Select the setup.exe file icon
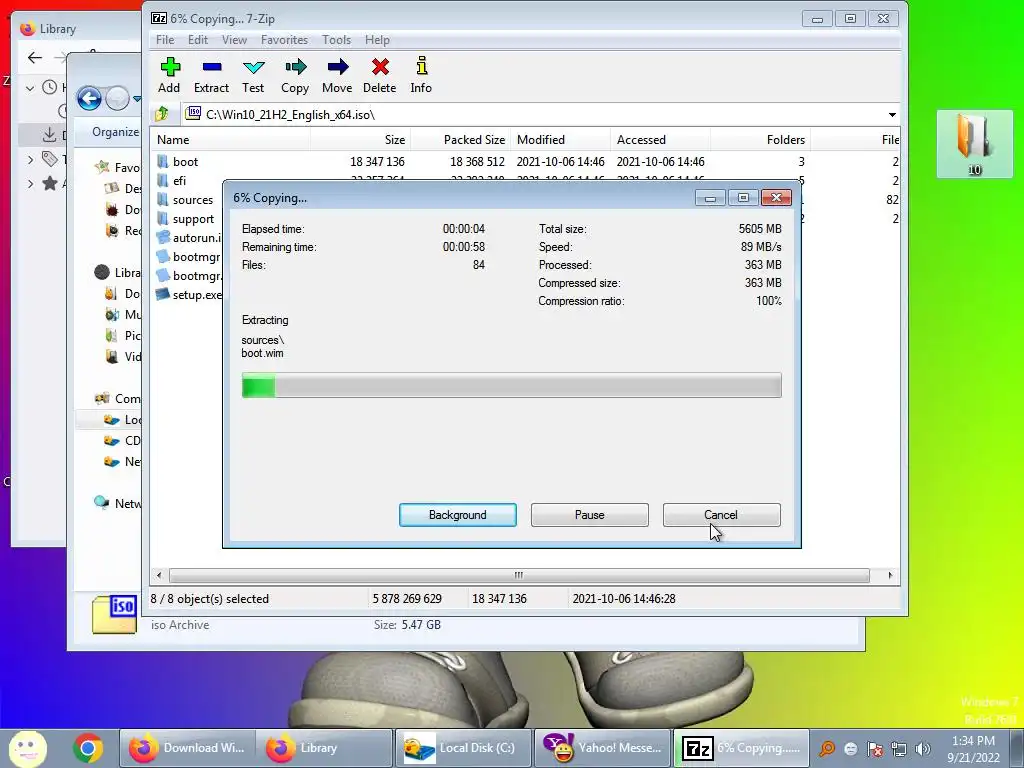Viewport: 1024px width, 768px height. coord(163,295)
